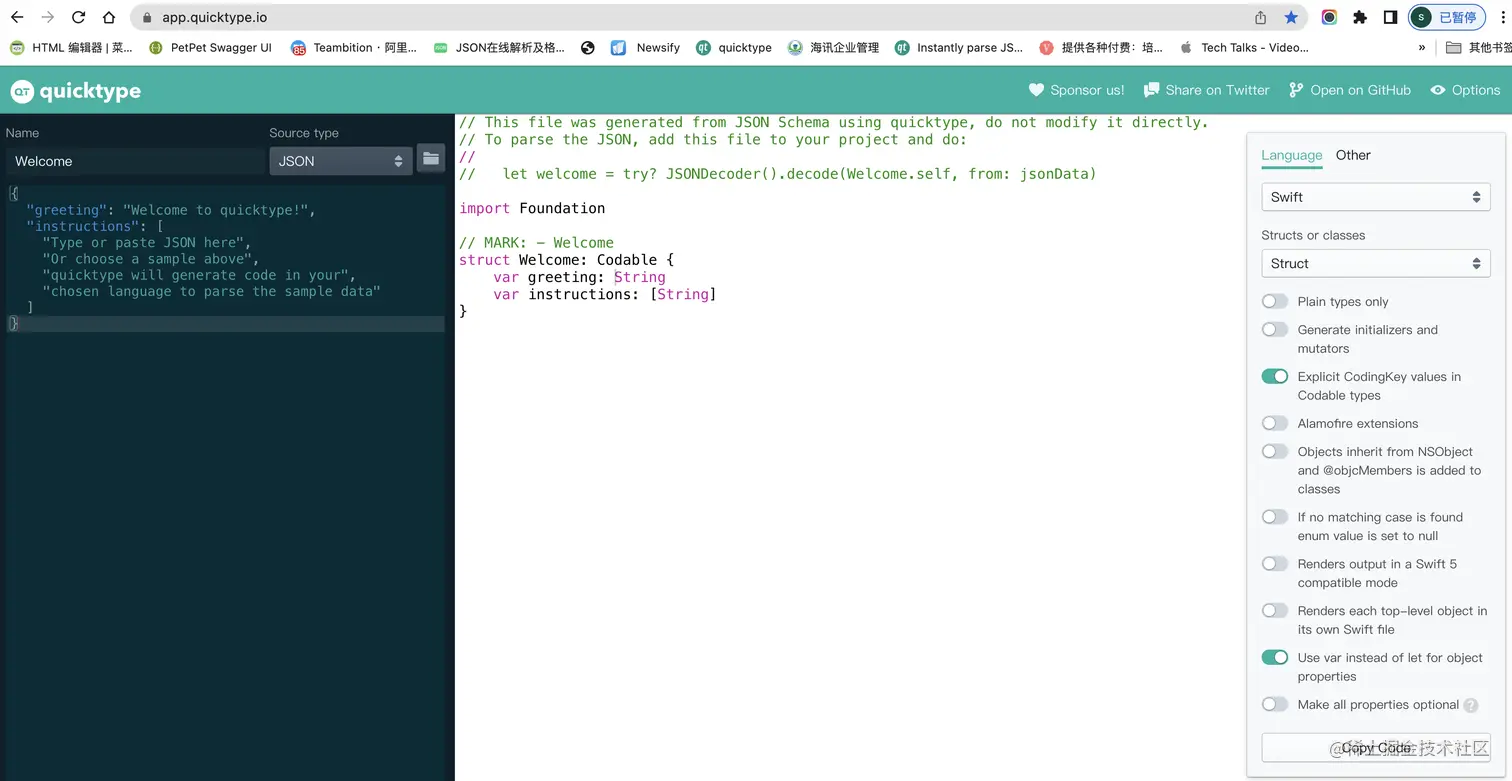Toggle enum value set to null option
1512x781 pixels.
(x=1275, y=517)
